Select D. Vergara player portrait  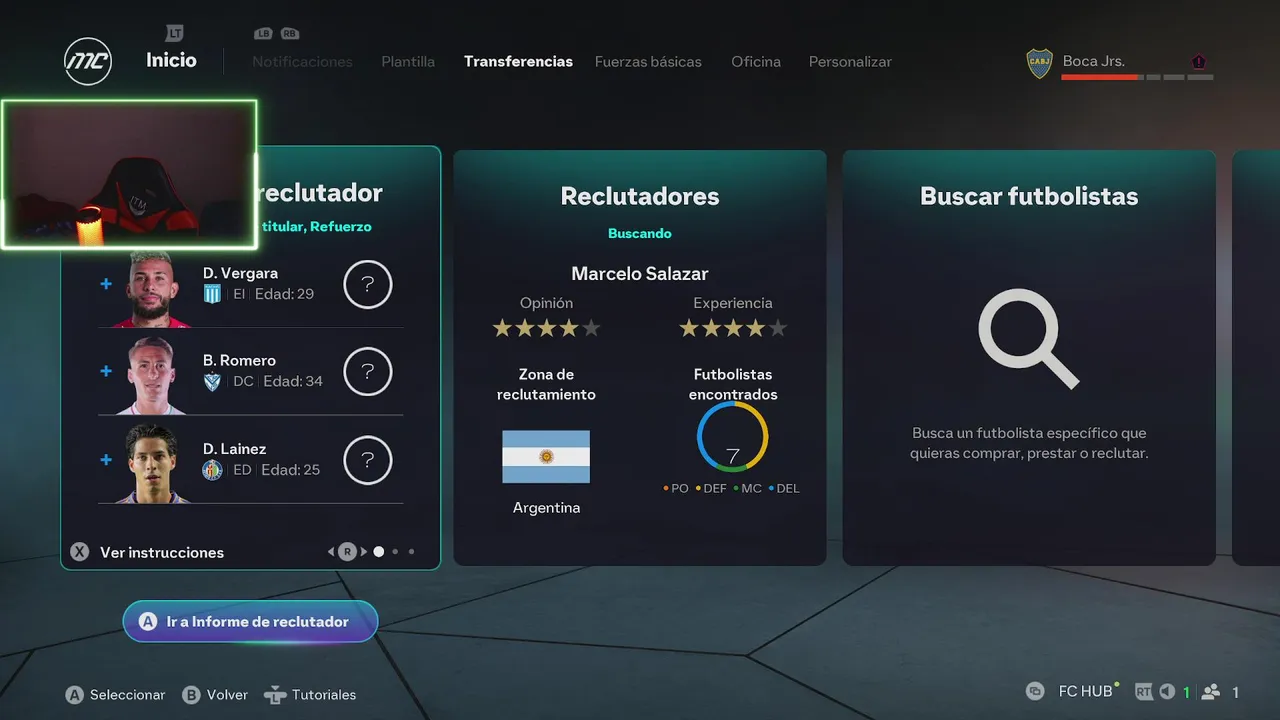click(152, 290)
